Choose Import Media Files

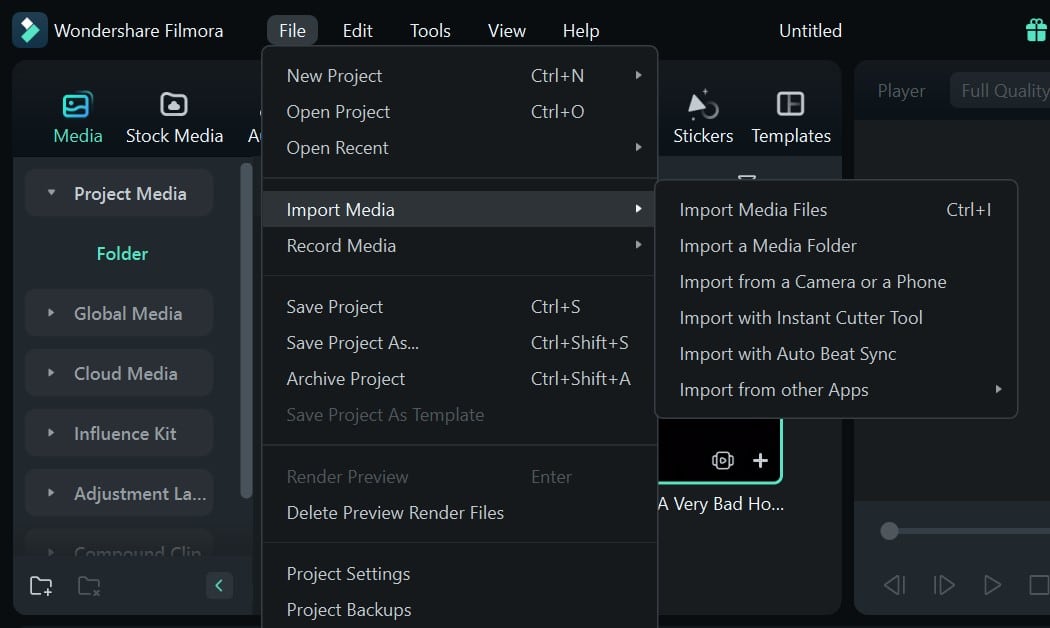tap(836, 210)
